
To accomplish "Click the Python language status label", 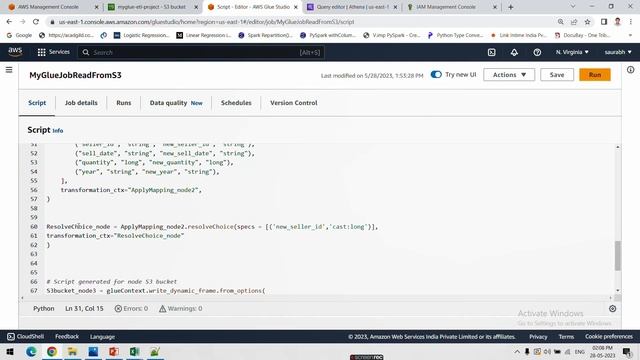I will tap(44, 309).
